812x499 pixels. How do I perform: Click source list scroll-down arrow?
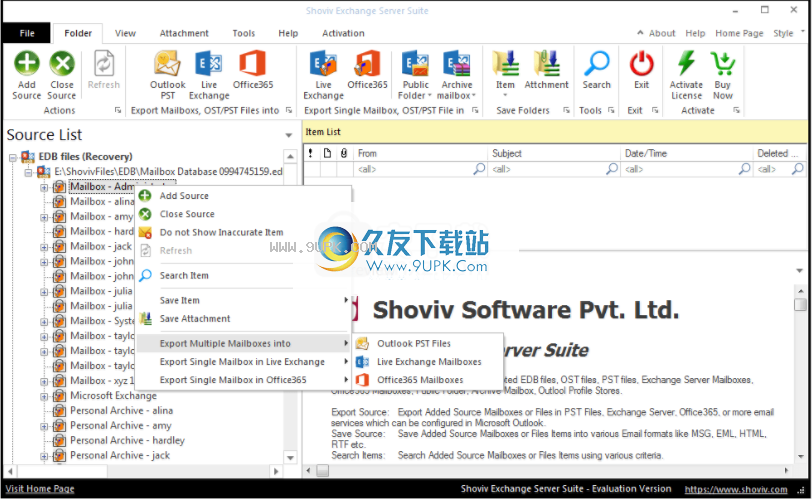[290, 458]
